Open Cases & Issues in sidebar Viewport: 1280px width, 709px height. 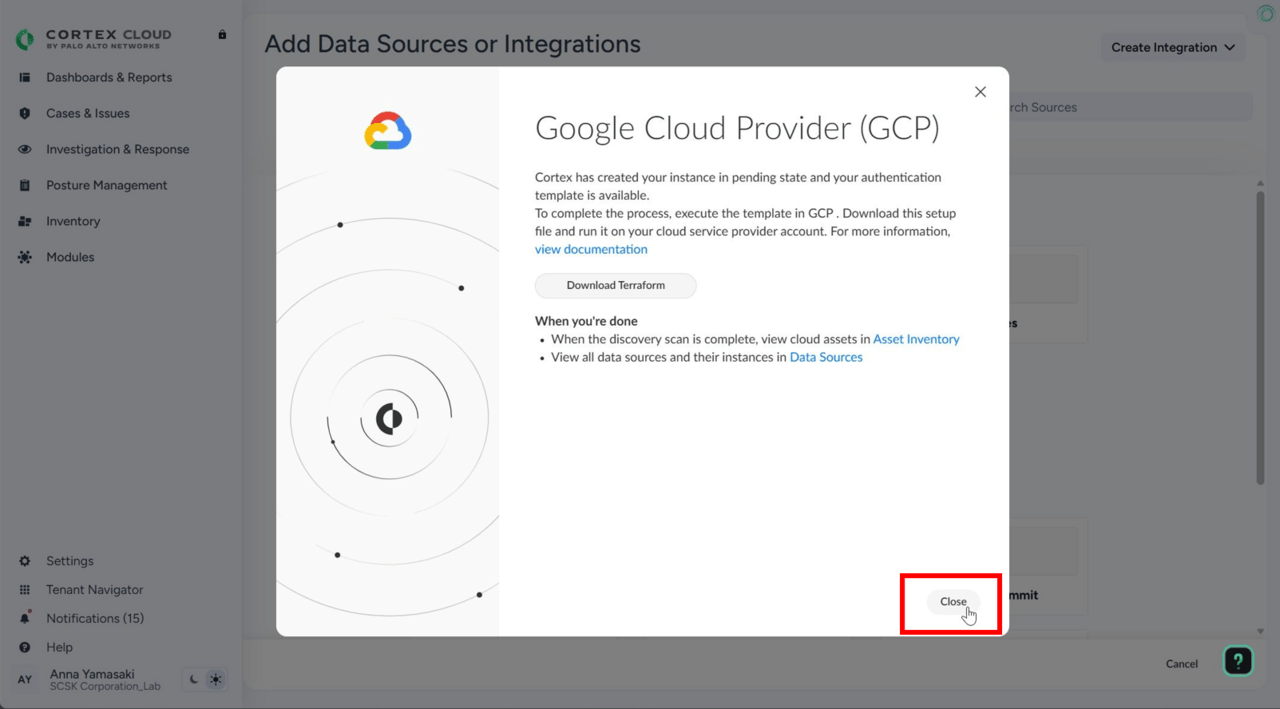pos(88,113)
